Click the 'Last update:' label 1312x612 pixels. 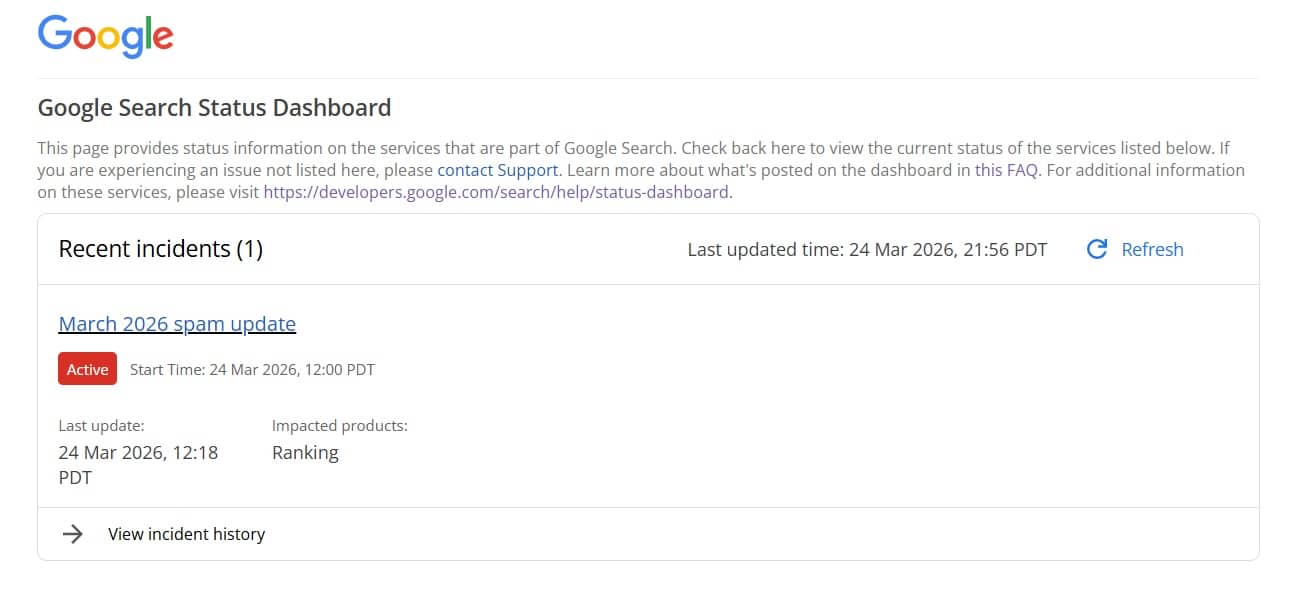pyautogui.click(x=101, y=426)
